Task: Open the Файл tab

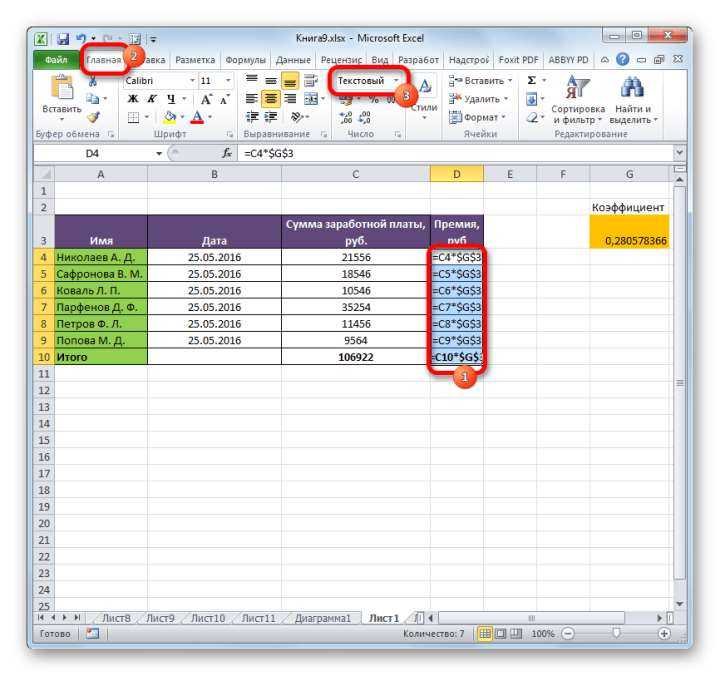Action: click(56, 60)
